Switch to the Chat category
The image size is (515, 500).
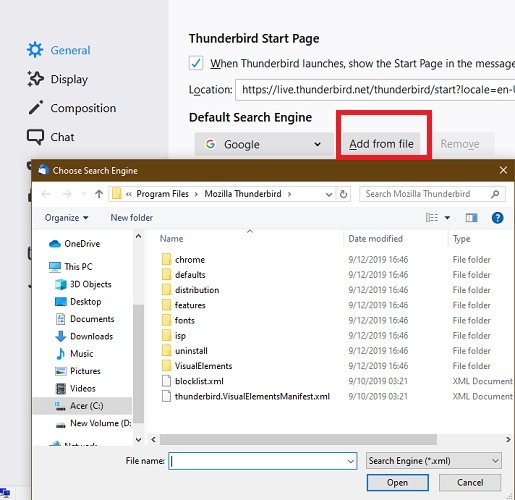coord(62,137)
